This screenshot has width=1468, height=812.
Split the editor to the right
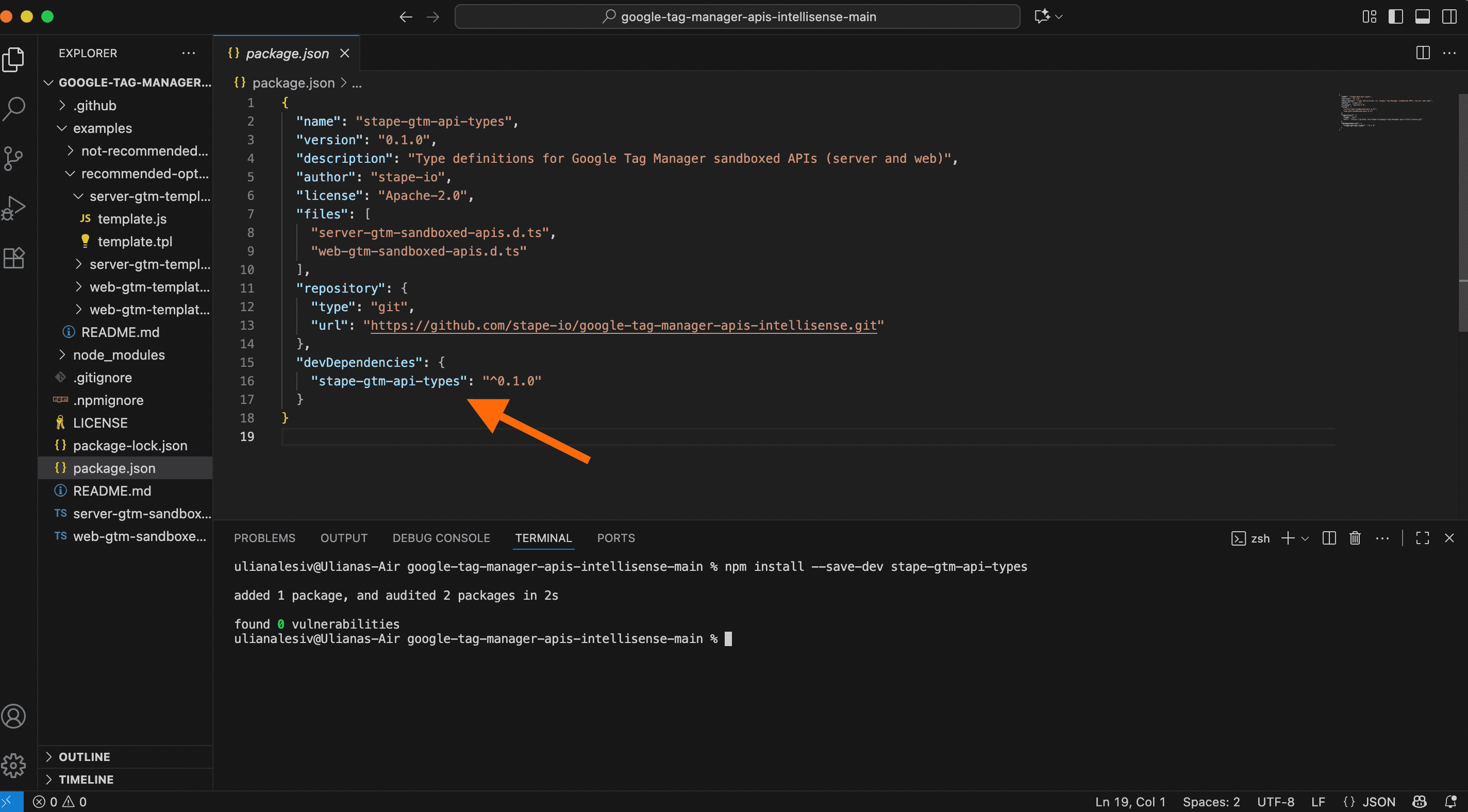[1423, 53]
